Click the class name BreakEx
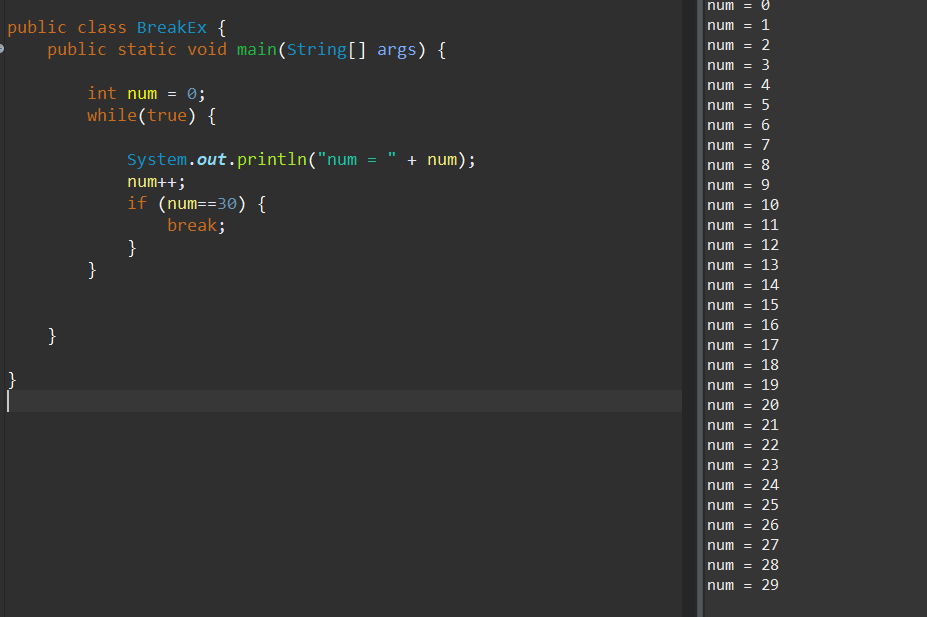927x617 pixels. click(x=172, y=28)
